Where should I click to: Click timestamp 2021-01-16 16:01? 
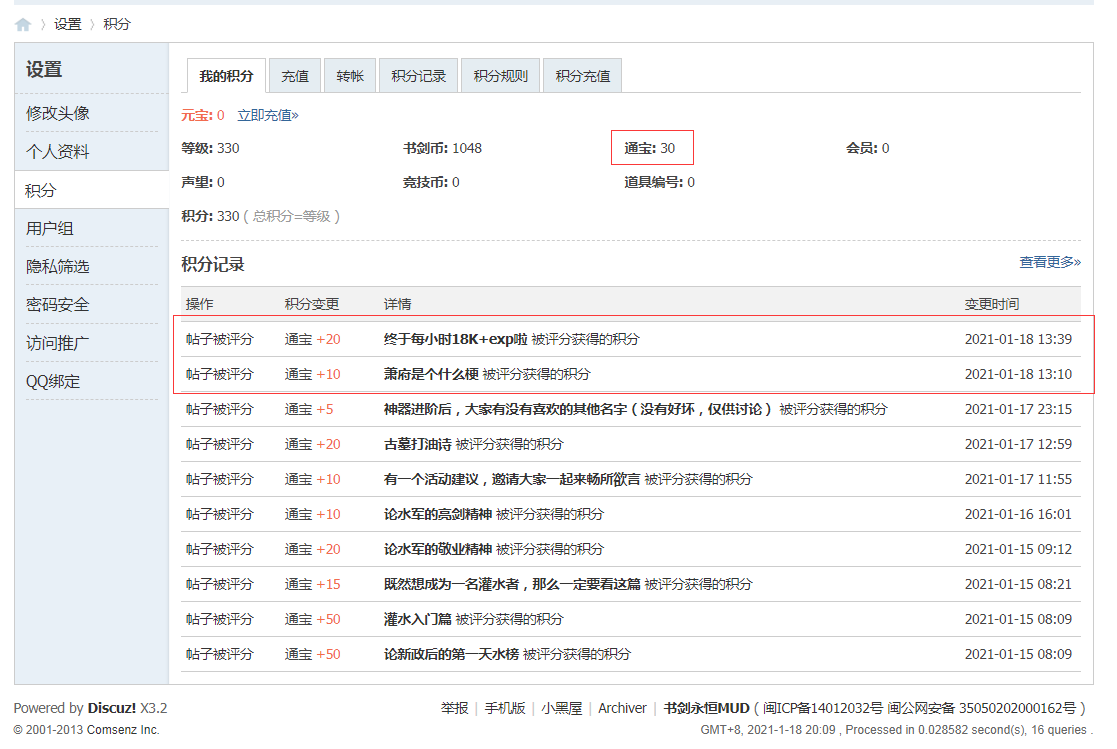tap(1018, 514)
